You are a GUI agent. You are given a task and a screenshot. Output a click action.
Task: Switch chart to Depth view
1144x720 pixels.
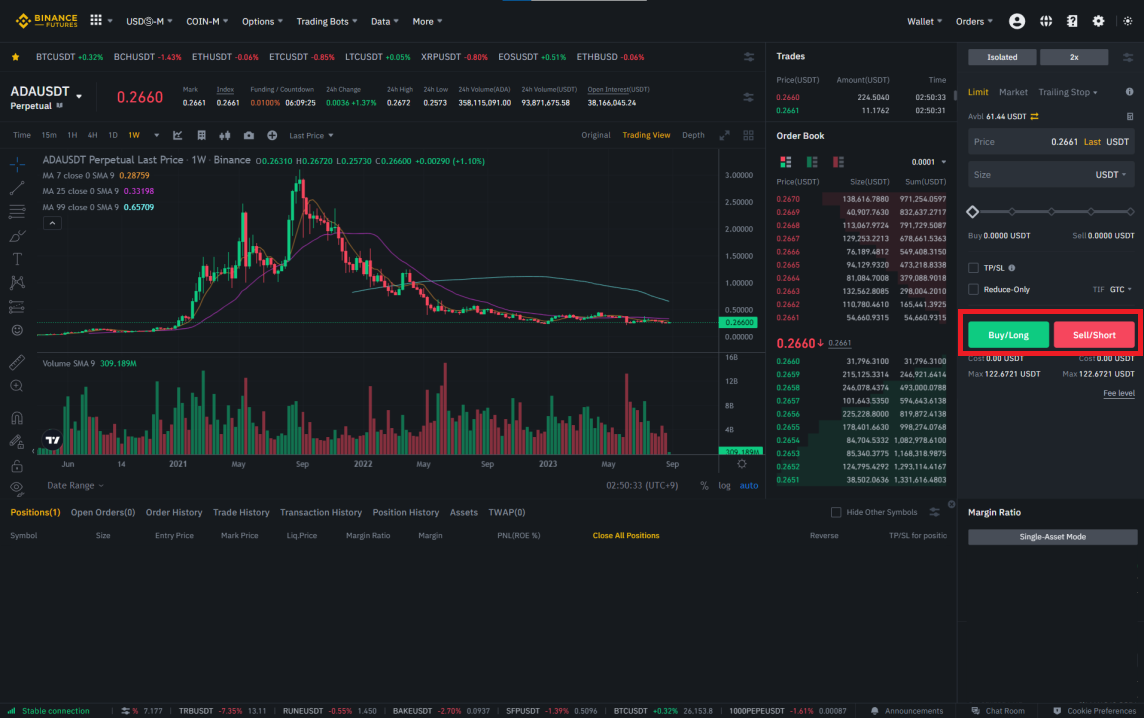[x=693, y=135]
